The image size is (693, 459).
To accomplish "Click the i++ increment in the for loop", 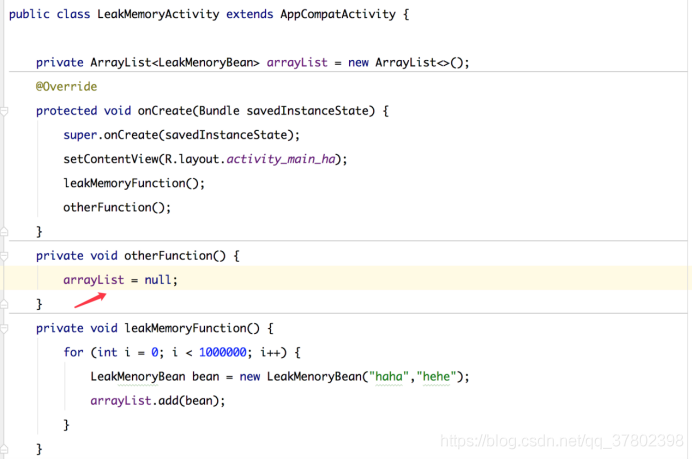I will 270,352.
